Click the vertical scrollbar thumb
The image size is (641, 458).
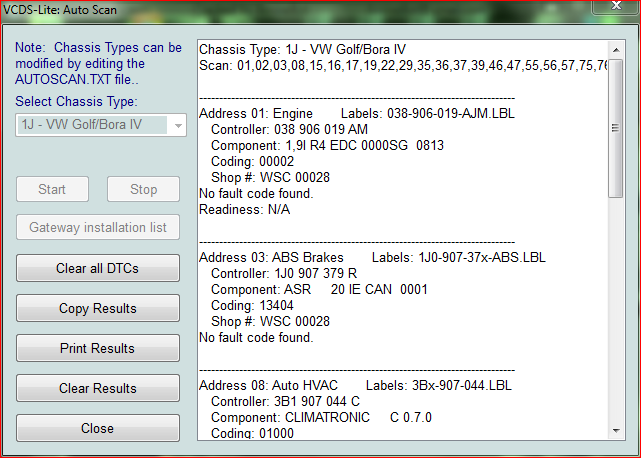[616, 128]
